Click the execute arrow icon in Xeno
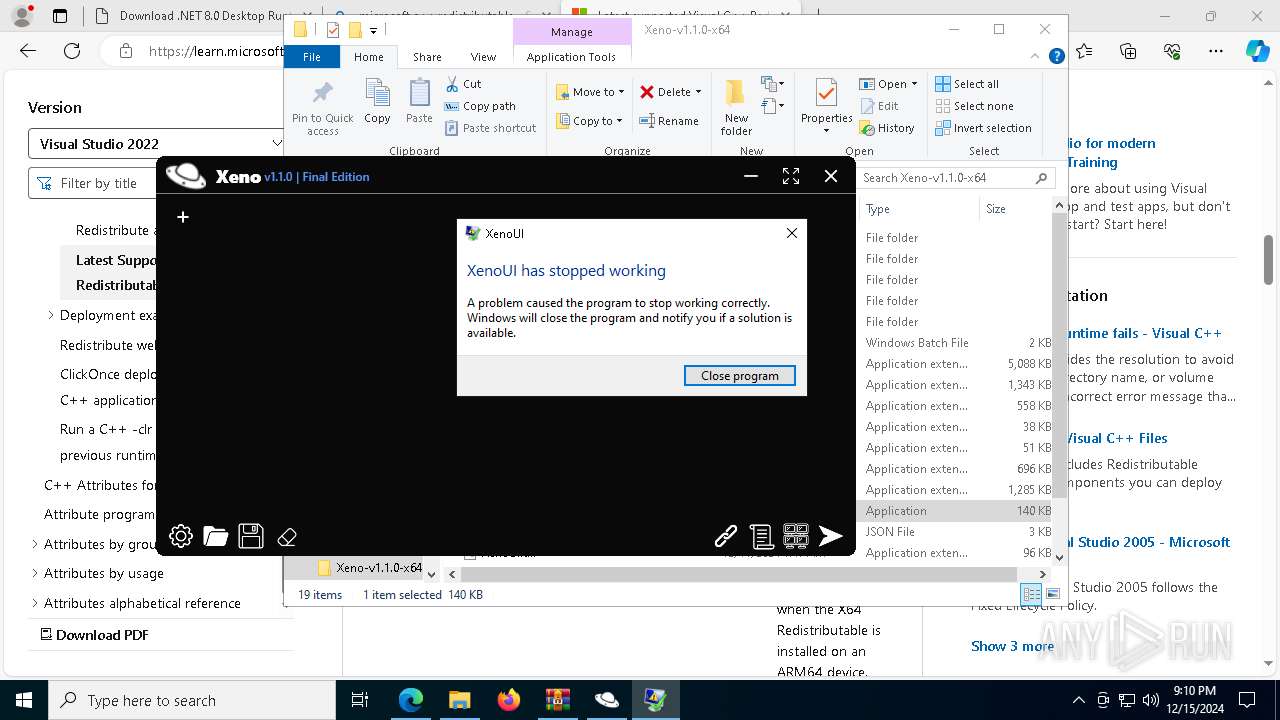The width and height of the screenshot is (1280, 720). coord(831,537)
